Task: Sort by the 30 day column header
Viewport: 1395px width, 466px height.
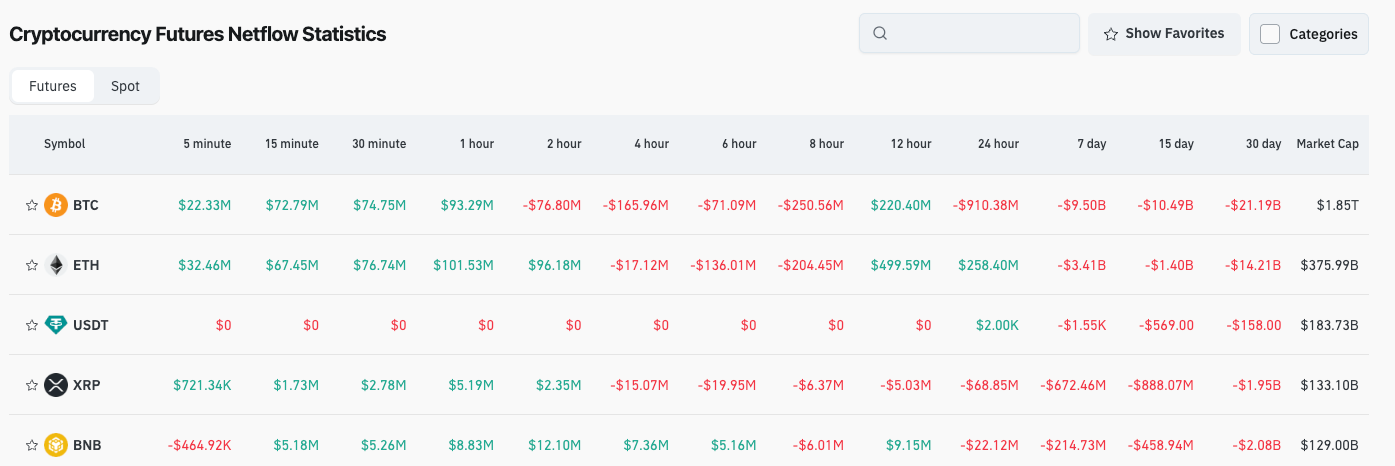Action: 1263,144
